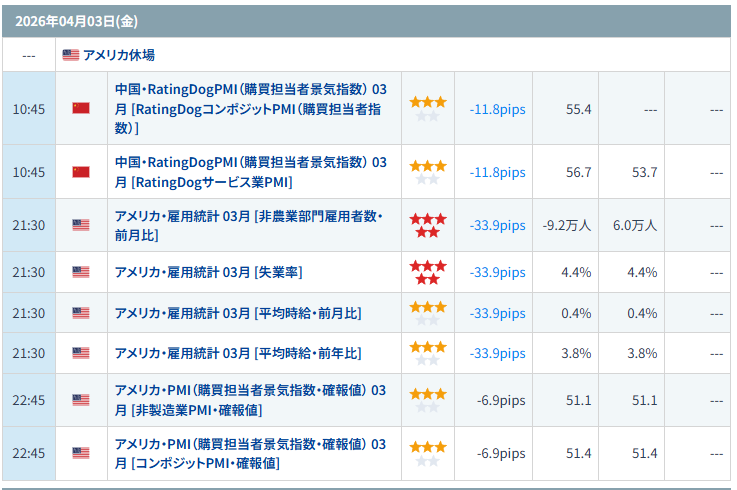Viewport: 737px width, 490px height.
Task: Open アメリカ雇用統計 失業率 link
Action: (x=208, y=272)
